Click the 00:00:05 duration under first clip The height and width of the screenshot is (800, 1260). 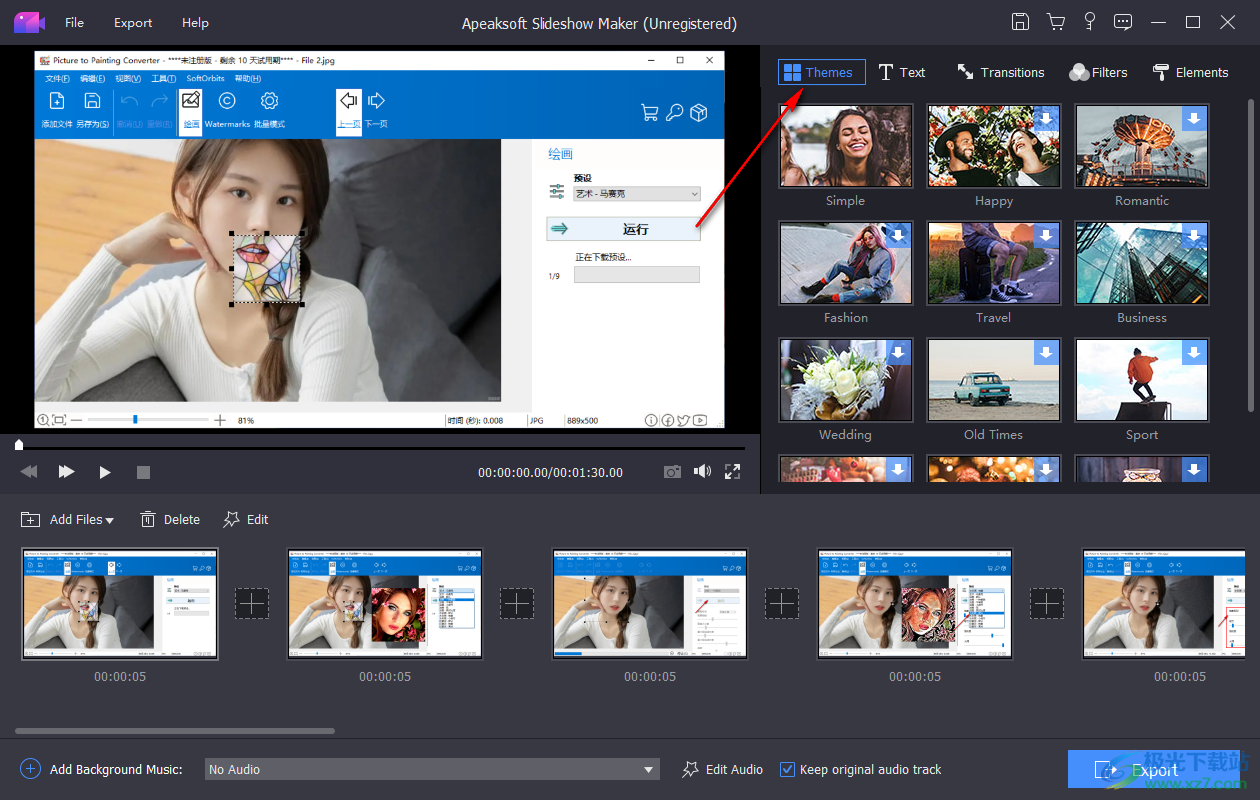120,677
